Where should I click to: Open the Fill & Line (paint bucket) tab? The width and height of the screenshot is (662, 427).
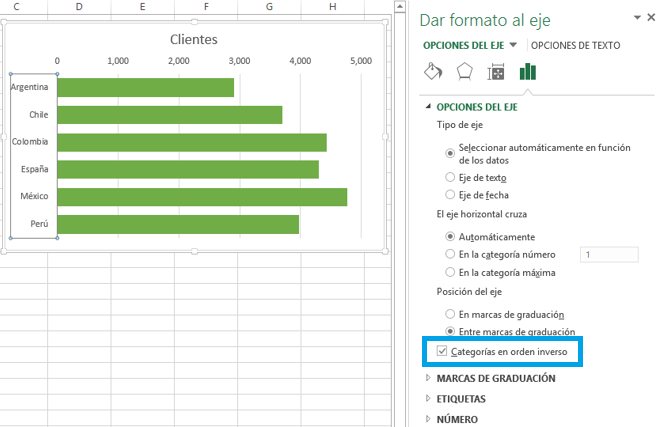click(433, 72)
